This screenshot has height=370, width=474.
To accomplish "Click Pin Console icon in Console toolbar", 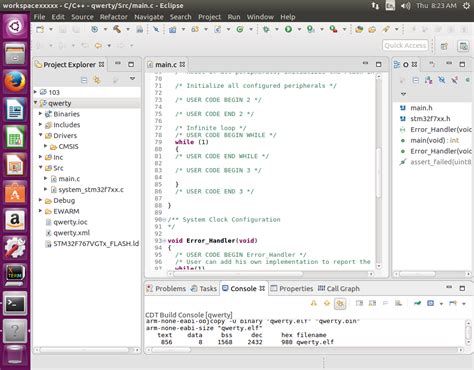I will [x=417, y=303].
